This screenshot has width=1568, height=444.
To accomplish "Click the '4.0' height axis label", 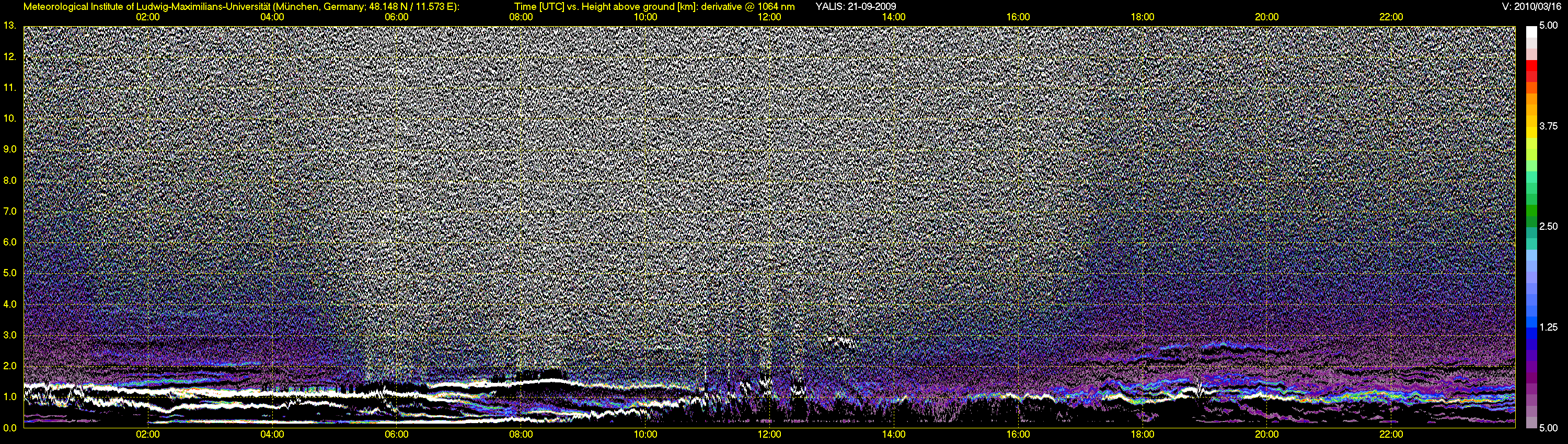I will coord(9,303).
